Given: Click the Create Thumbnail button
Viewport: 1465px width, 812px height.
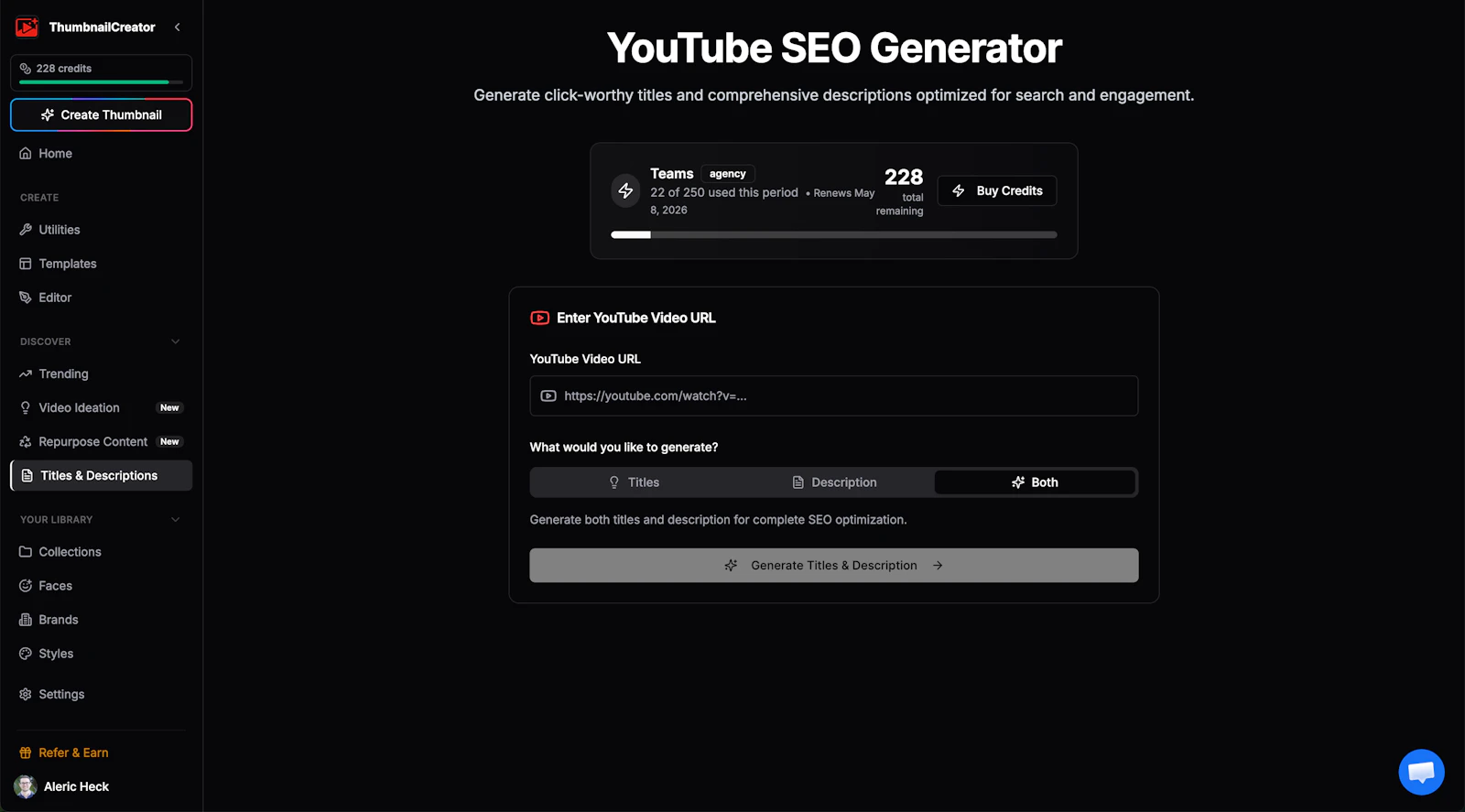Looking at the screenshot, I should pos(102,114).
